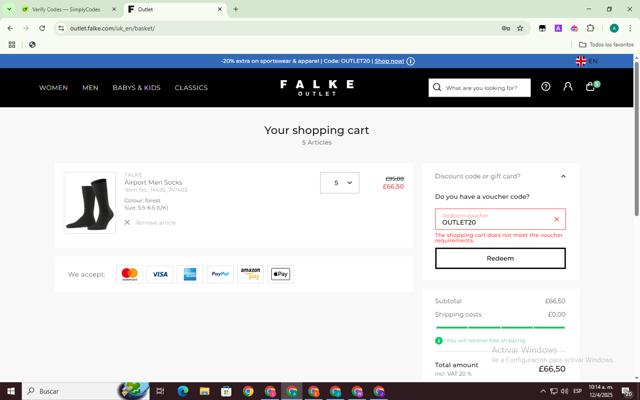The image size is (640, 400).
Task: Open the volume icon in system tray
Action: pos(564,391)
